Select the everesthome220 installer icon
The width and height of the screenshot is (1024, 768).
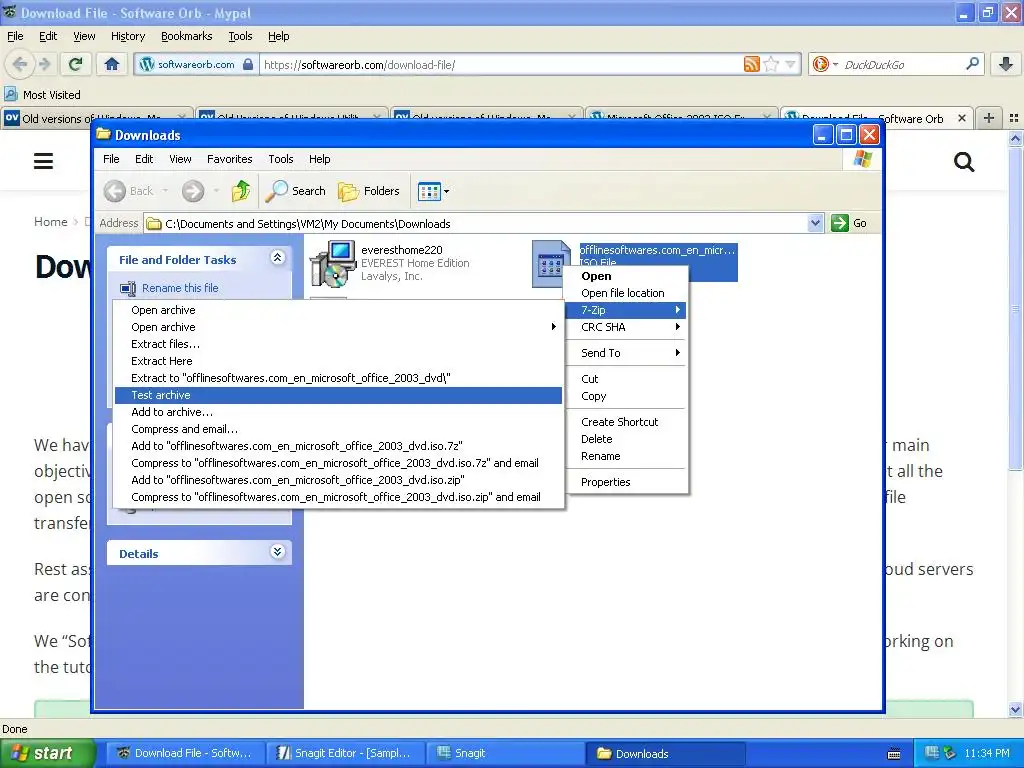coord(333,263)
